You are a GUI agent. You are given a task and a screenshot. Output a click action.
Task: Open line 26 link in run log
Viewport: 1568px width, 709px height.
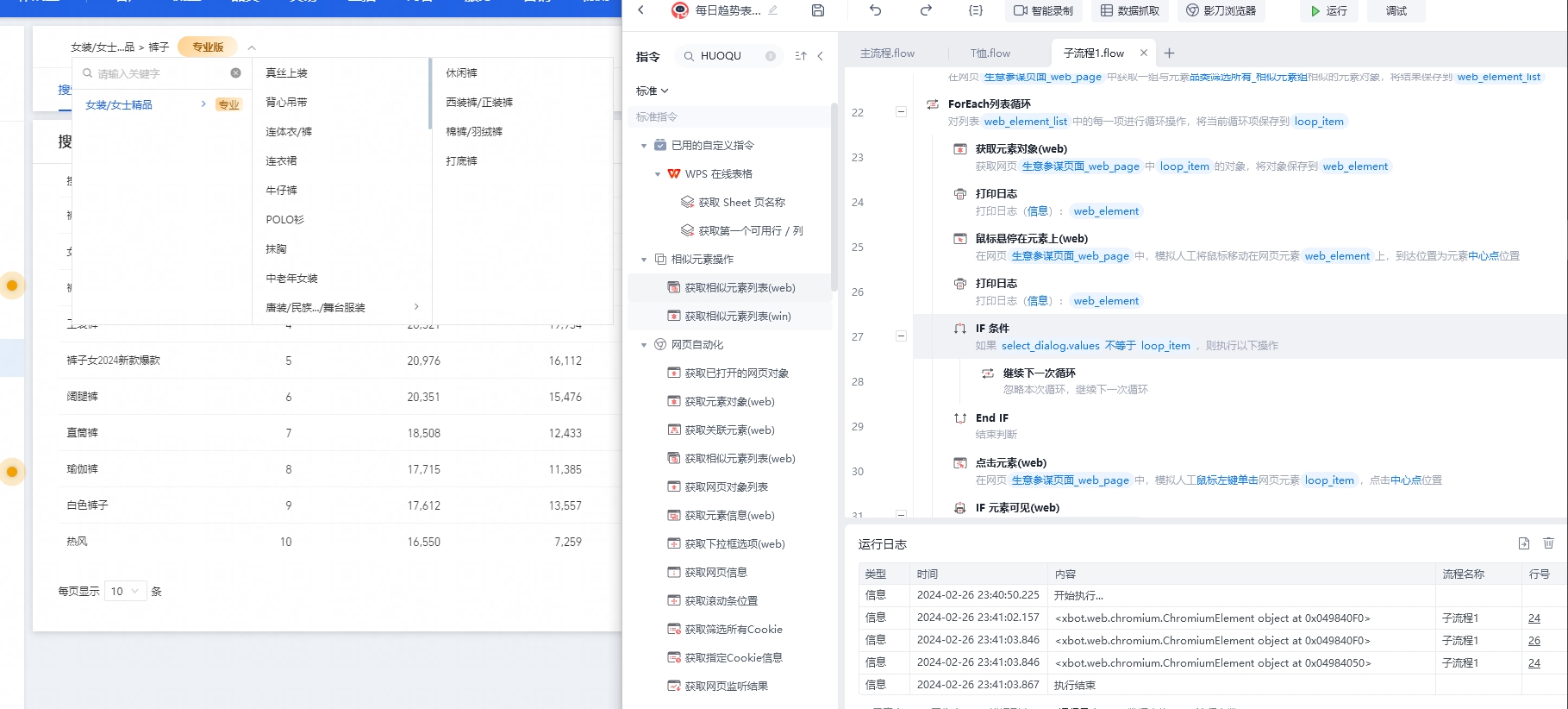click(x=1534, y=641)
